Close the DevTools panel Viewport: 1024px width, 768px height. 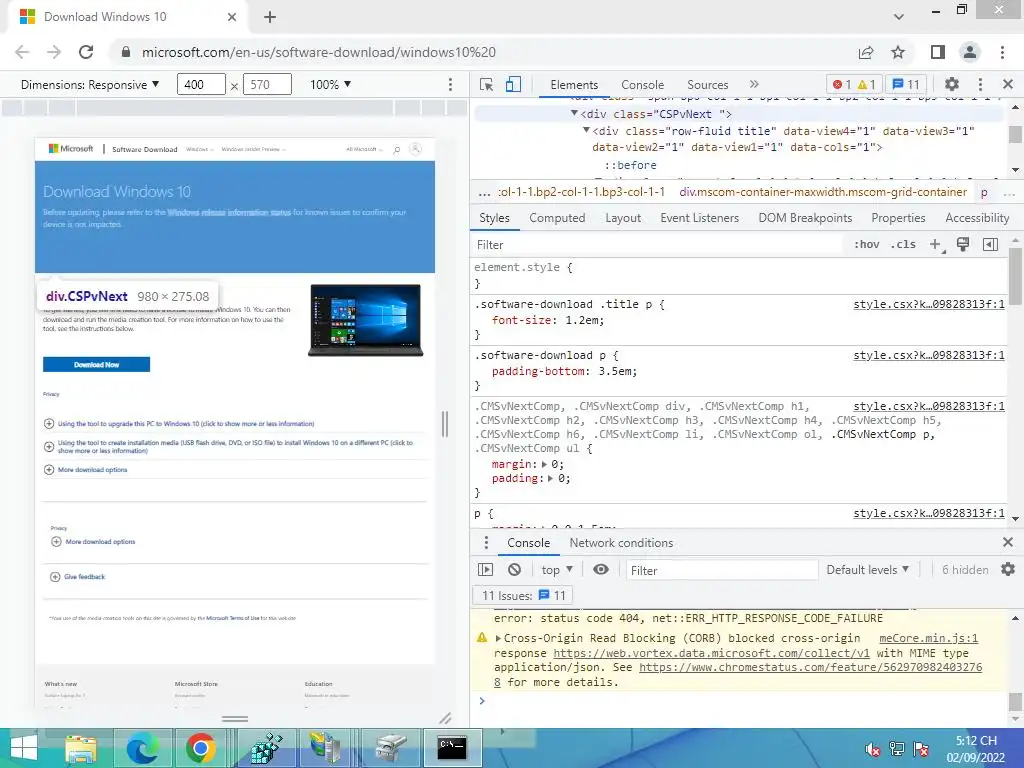tap(1008, 84)
